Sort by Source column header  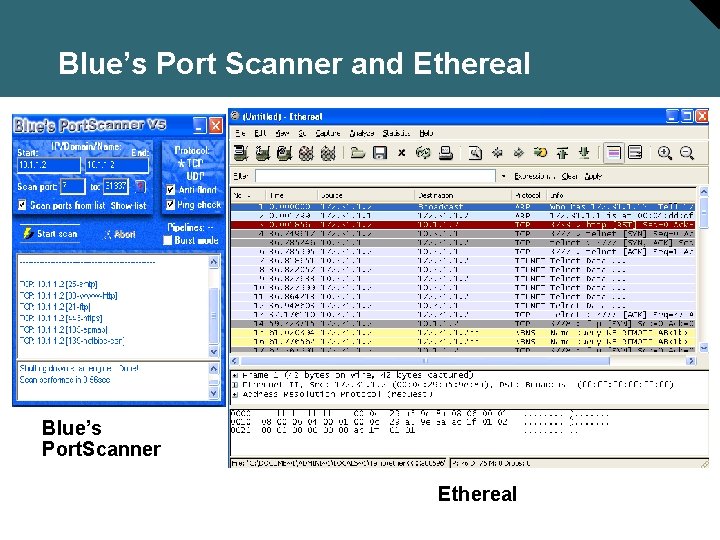point(366,195)
